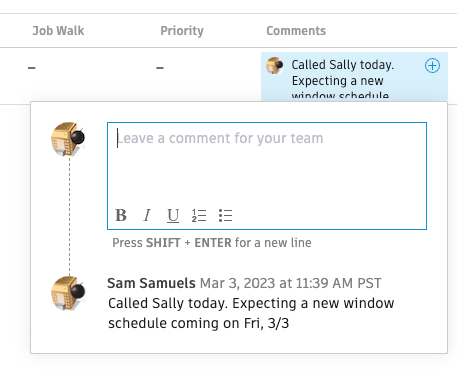This screenshot has width=457, height=374.
Task: Click Sam Samuels' avatar in comment thread
Action: [68, 293]
